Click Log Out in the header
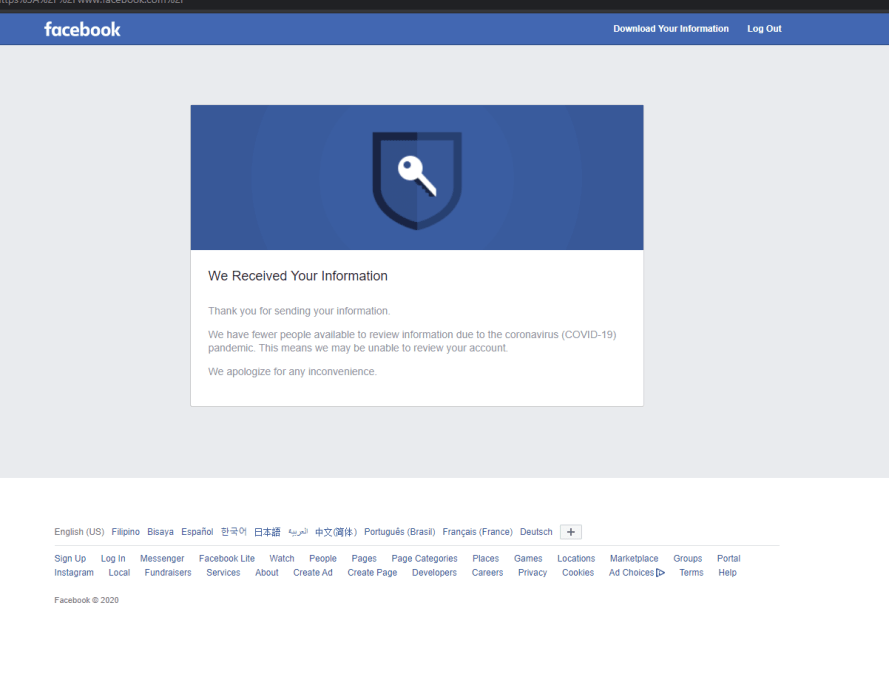Viewport: 889px width, 677px height. 764,28
